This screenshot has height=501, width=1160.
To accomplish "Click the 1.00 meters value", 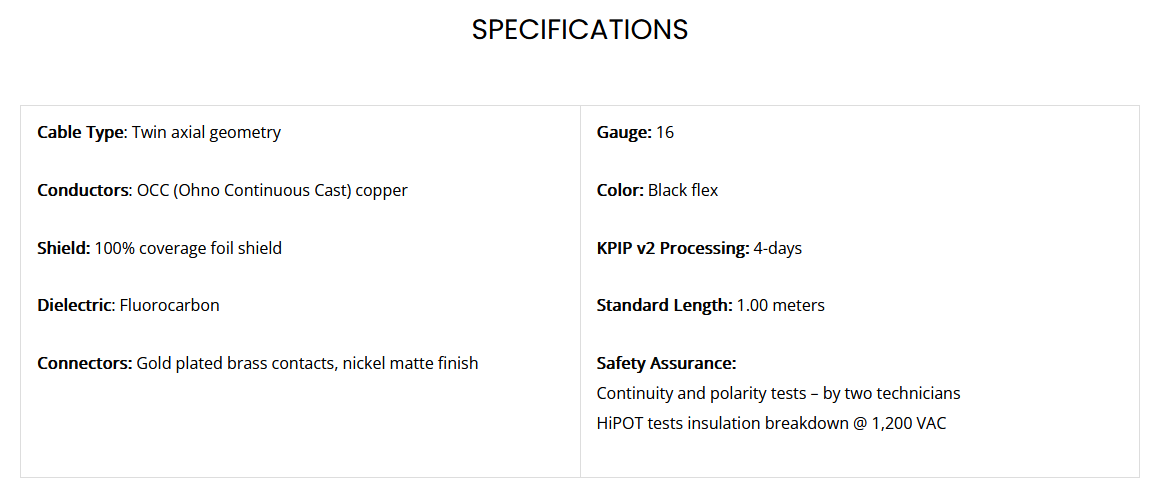I will [780, 305].
